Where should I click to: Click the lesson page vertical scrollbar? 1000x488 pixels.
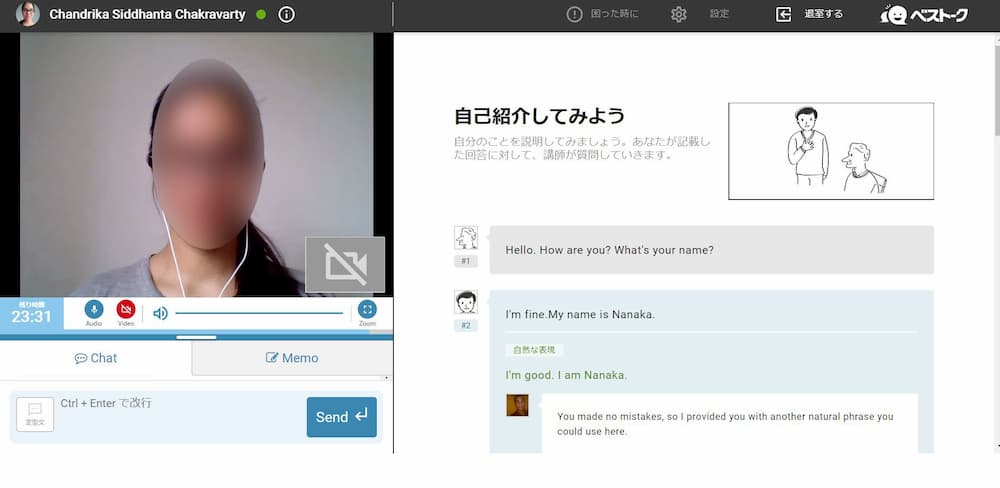point(995,100)
